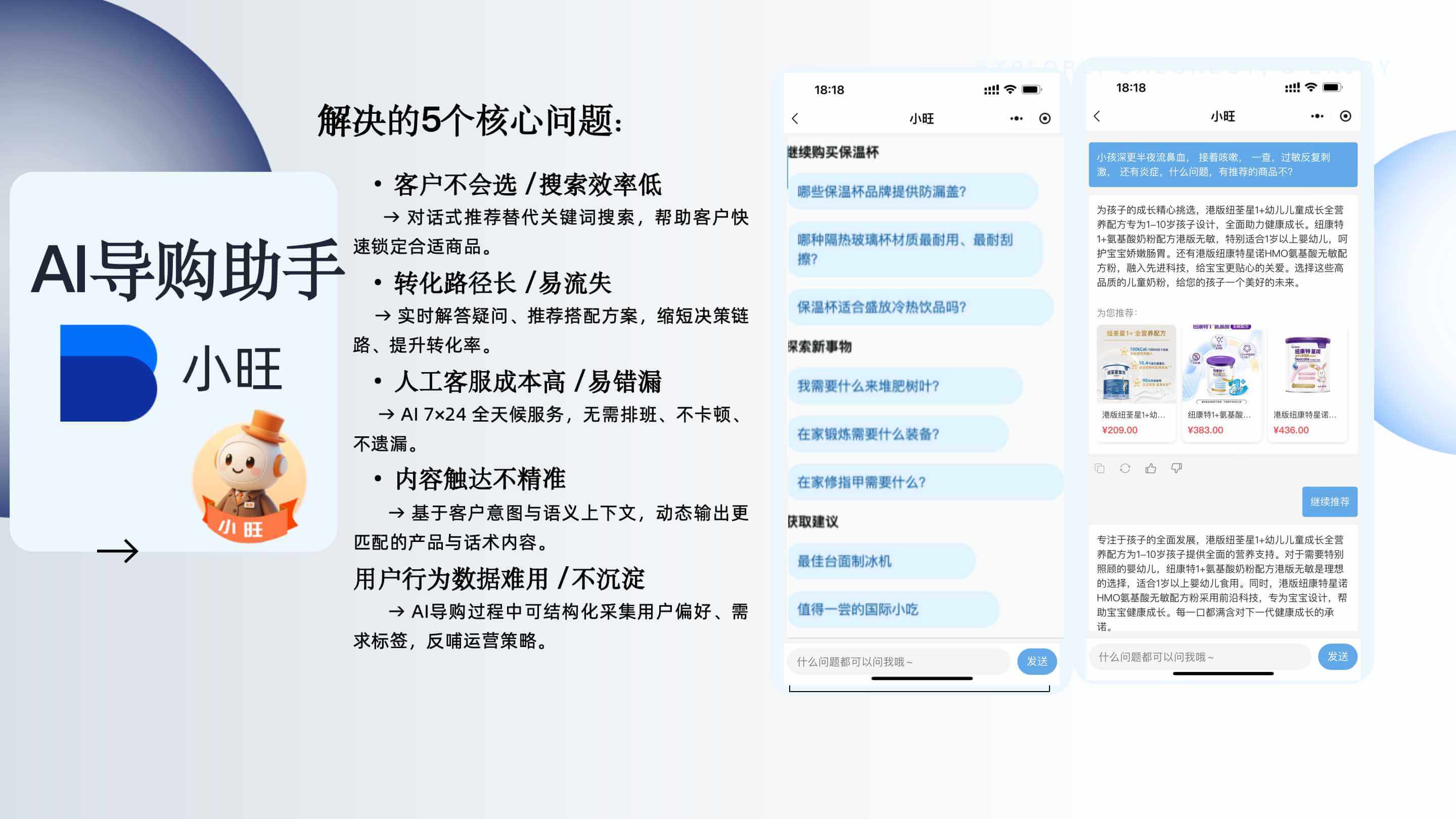Viewport: 1456px width, 819px height.
Task: Click the AI导购助手 title text
Action: click(x=187, y=270)
